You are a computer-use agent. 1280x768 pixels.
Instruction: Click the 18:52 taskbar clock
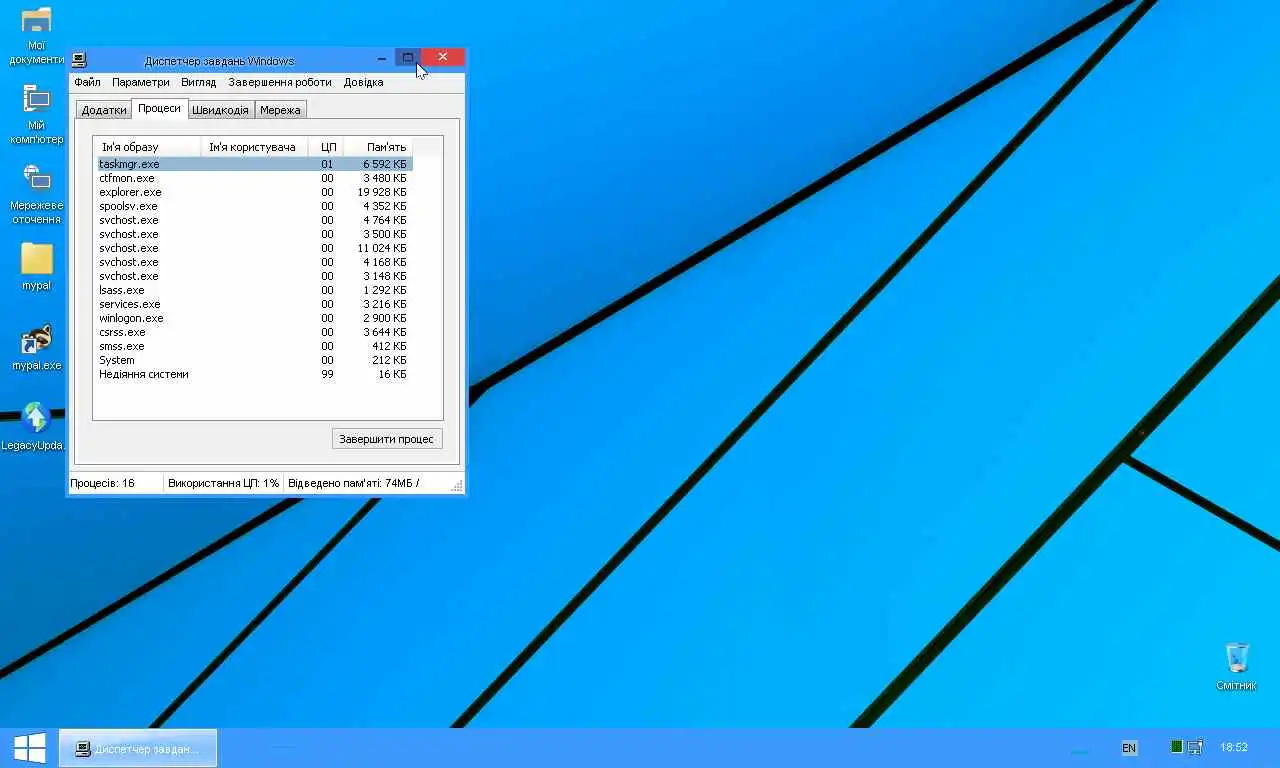(x=1234, y=747)
